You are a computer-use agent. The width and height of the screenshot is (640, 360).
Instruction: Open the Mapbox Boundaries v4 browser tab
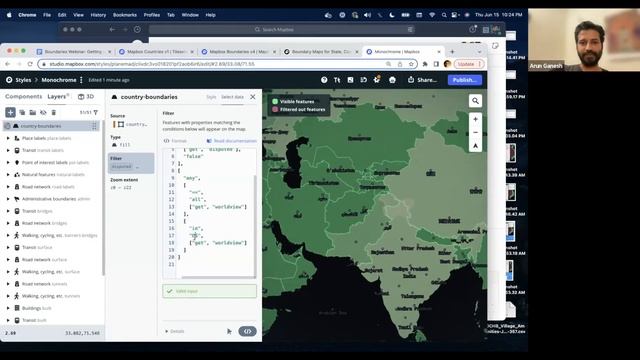tap(238, 52)
